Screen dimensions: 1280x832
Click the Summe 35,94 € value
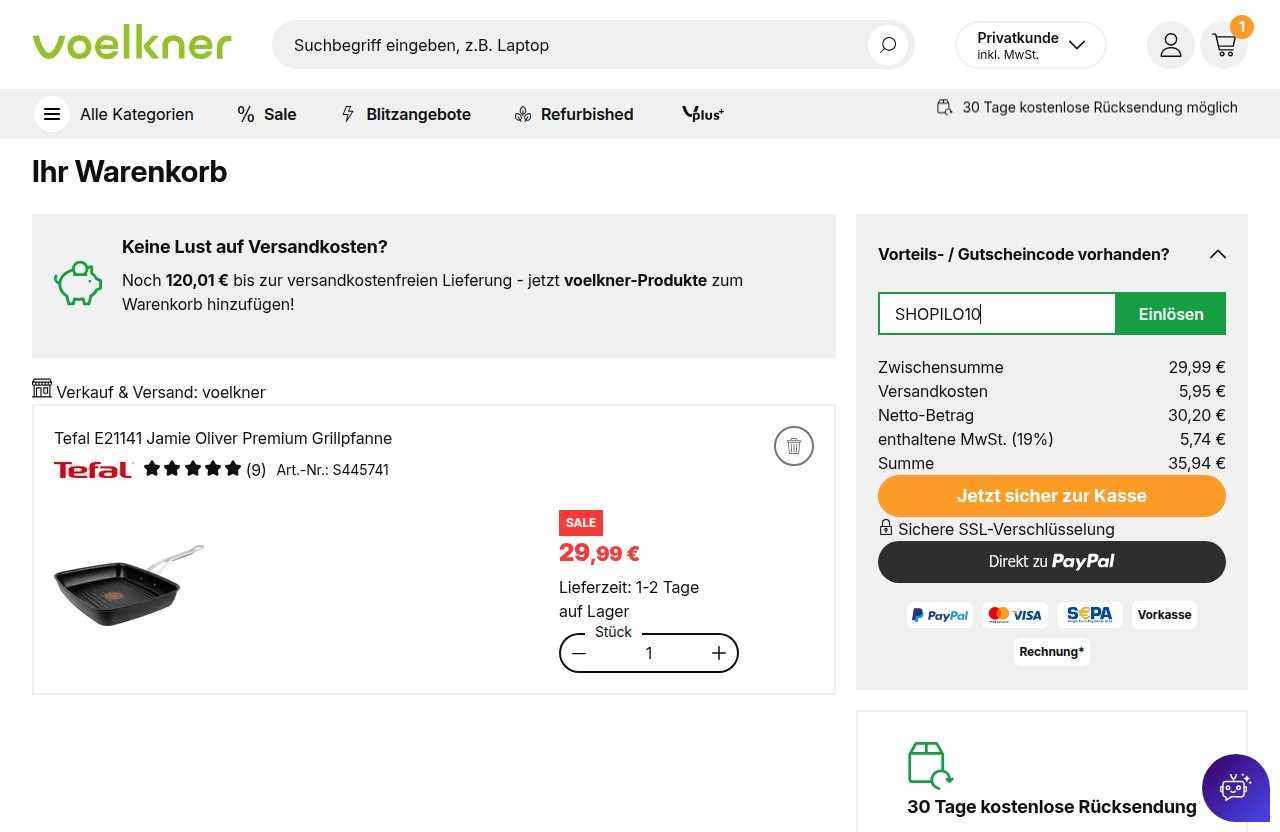(x=1197, y=463)
